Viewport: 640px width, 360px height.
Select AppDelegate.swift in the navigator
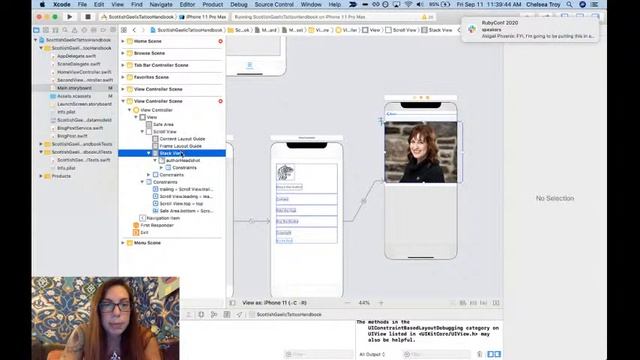(76, 56)
